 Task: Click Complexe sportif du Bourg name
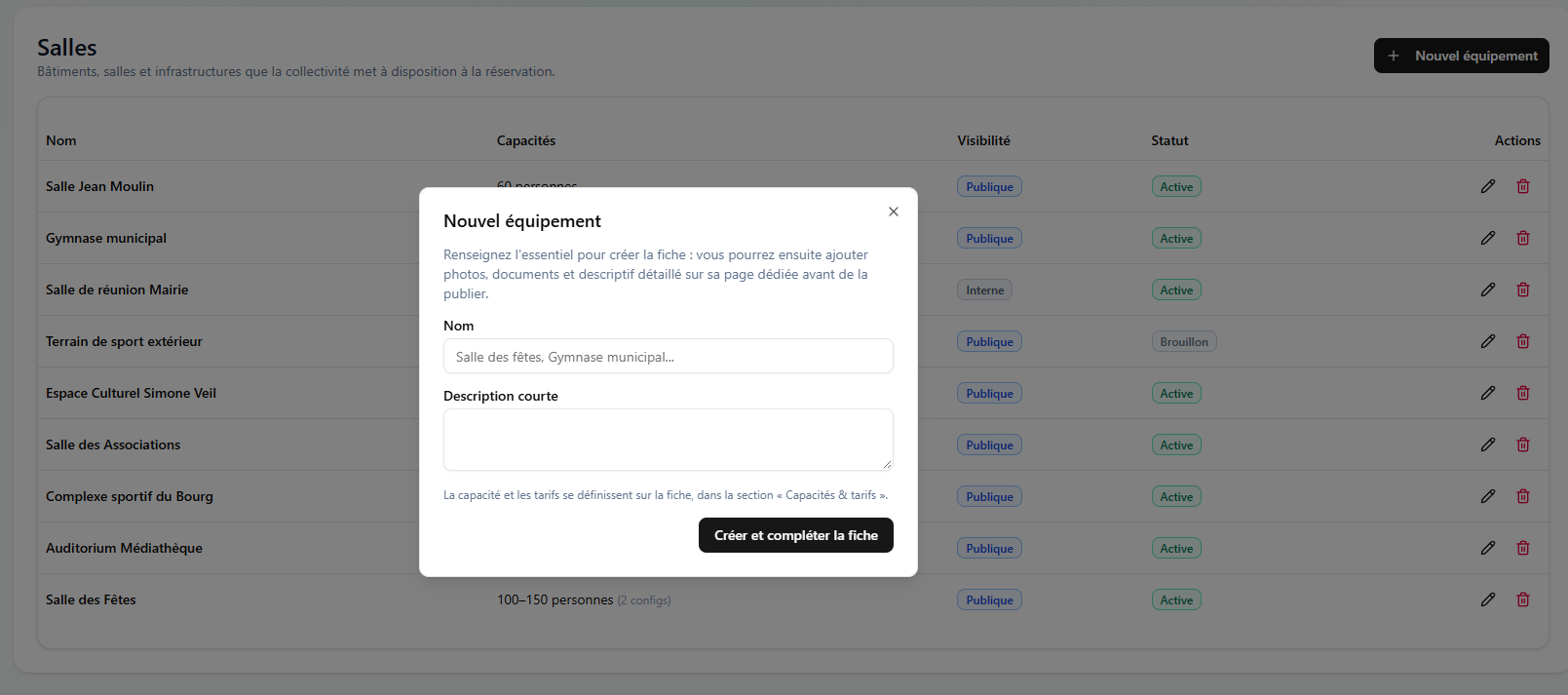click(x=130, y=496)
